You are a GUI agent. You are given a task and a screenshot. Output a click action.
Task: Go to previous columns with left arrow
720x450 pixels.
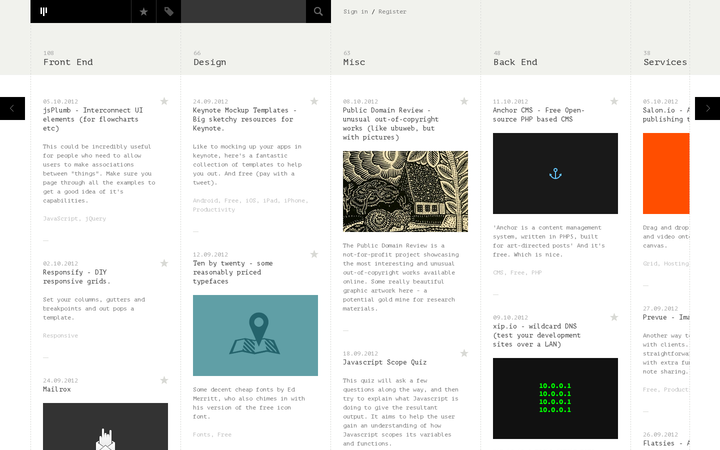(x=12, y=108)
